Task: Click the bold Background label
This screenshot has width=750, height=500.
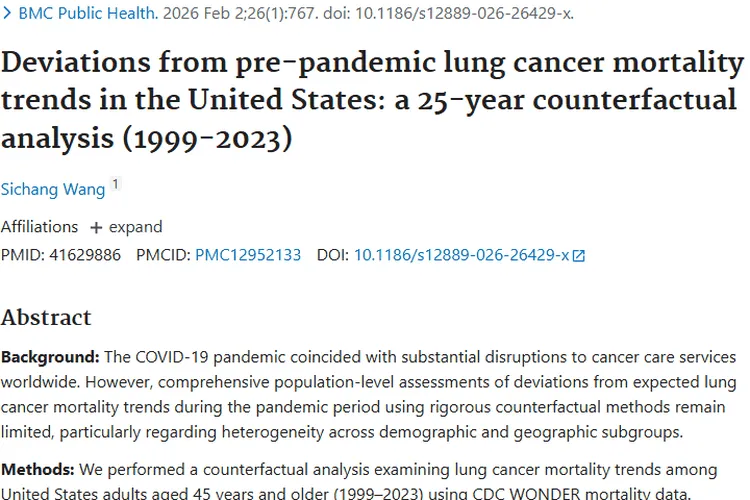Action: (50, 357)
